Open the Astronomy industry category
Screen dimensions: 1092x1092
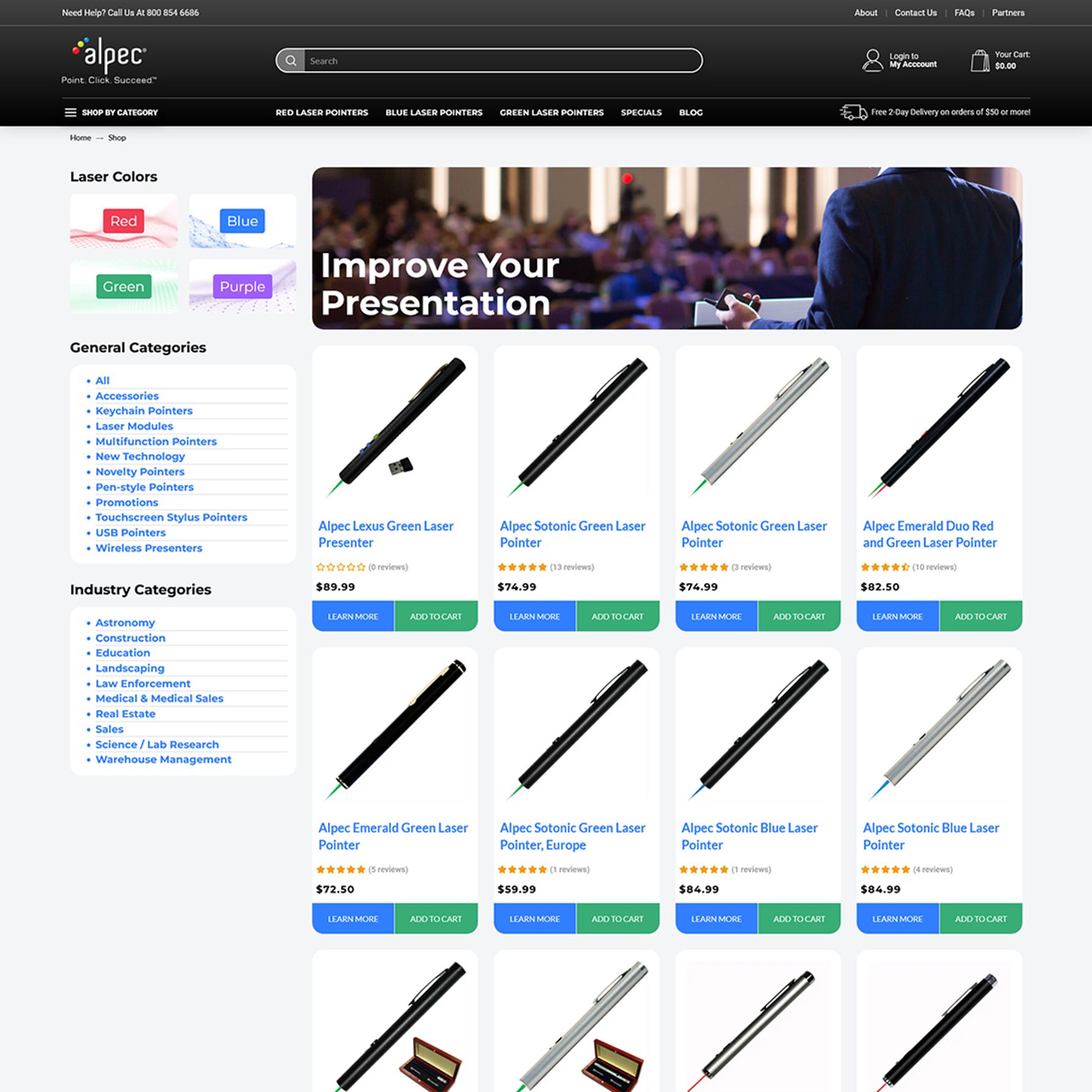point(125,623)
